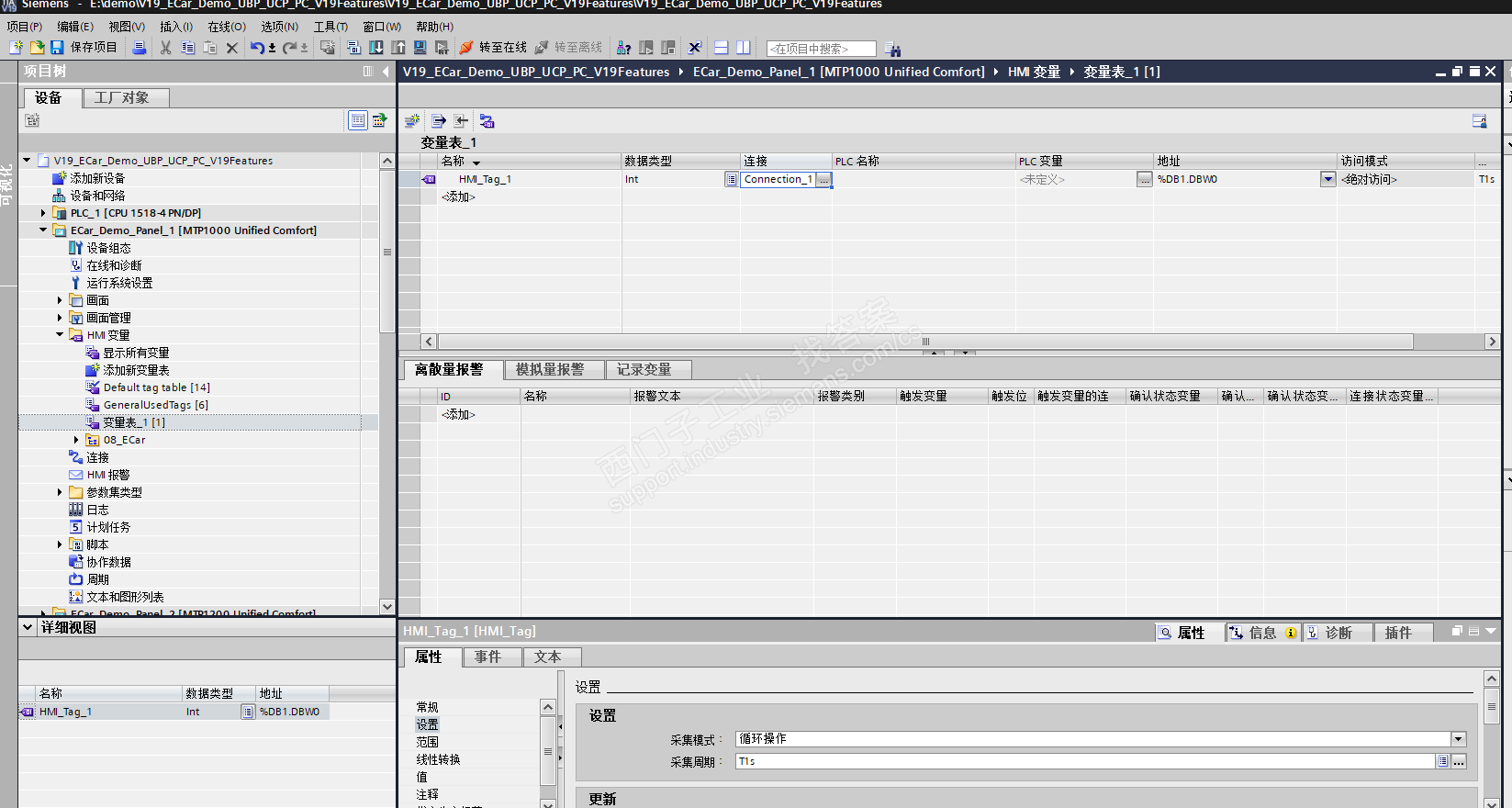
Task: Expand the 画面管理 folder
Action: coord(60,318)
